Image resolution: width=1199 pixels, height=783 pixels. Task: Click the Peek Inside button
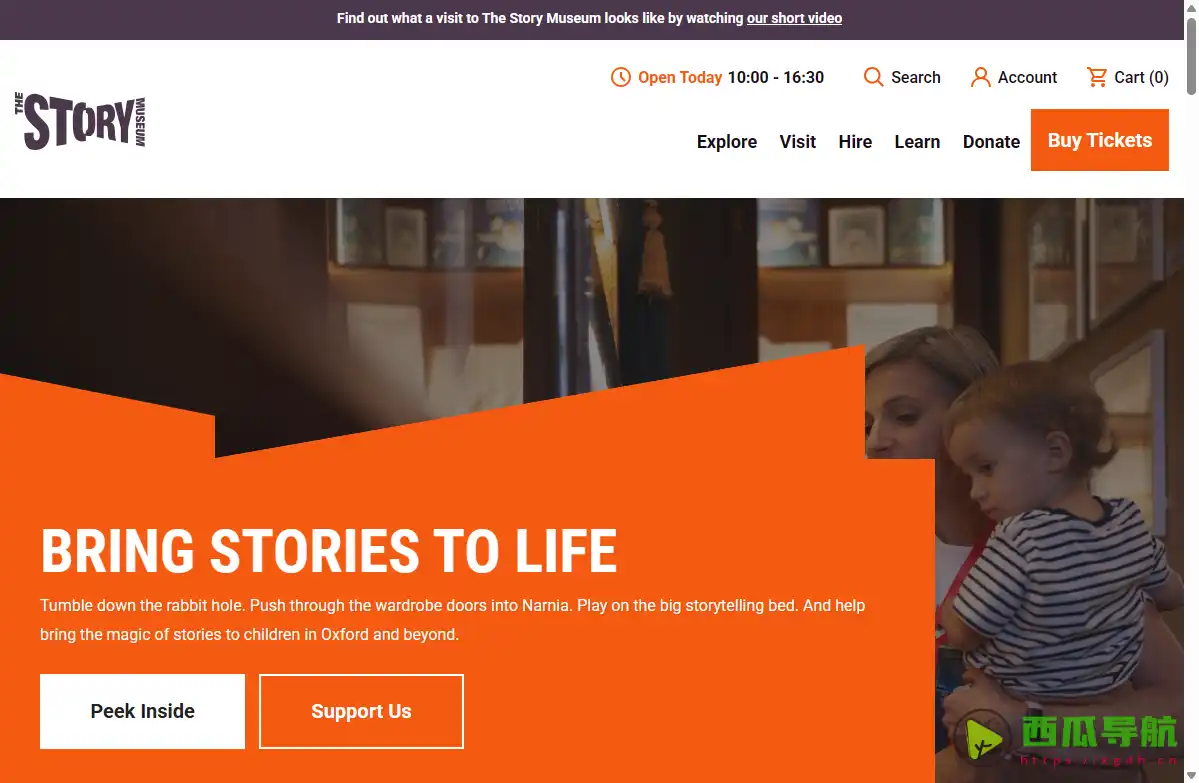click(x=142, y=711)
